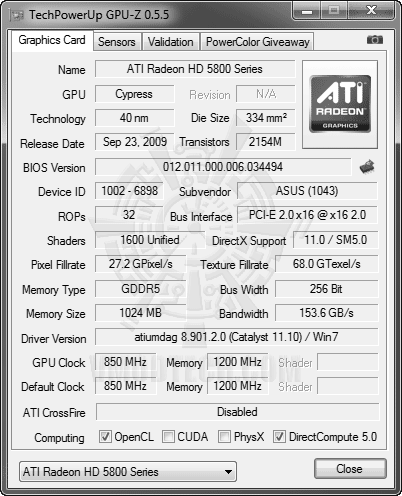
Task: Toggle the OpenCL checkbox
Action: coord(105,437)
